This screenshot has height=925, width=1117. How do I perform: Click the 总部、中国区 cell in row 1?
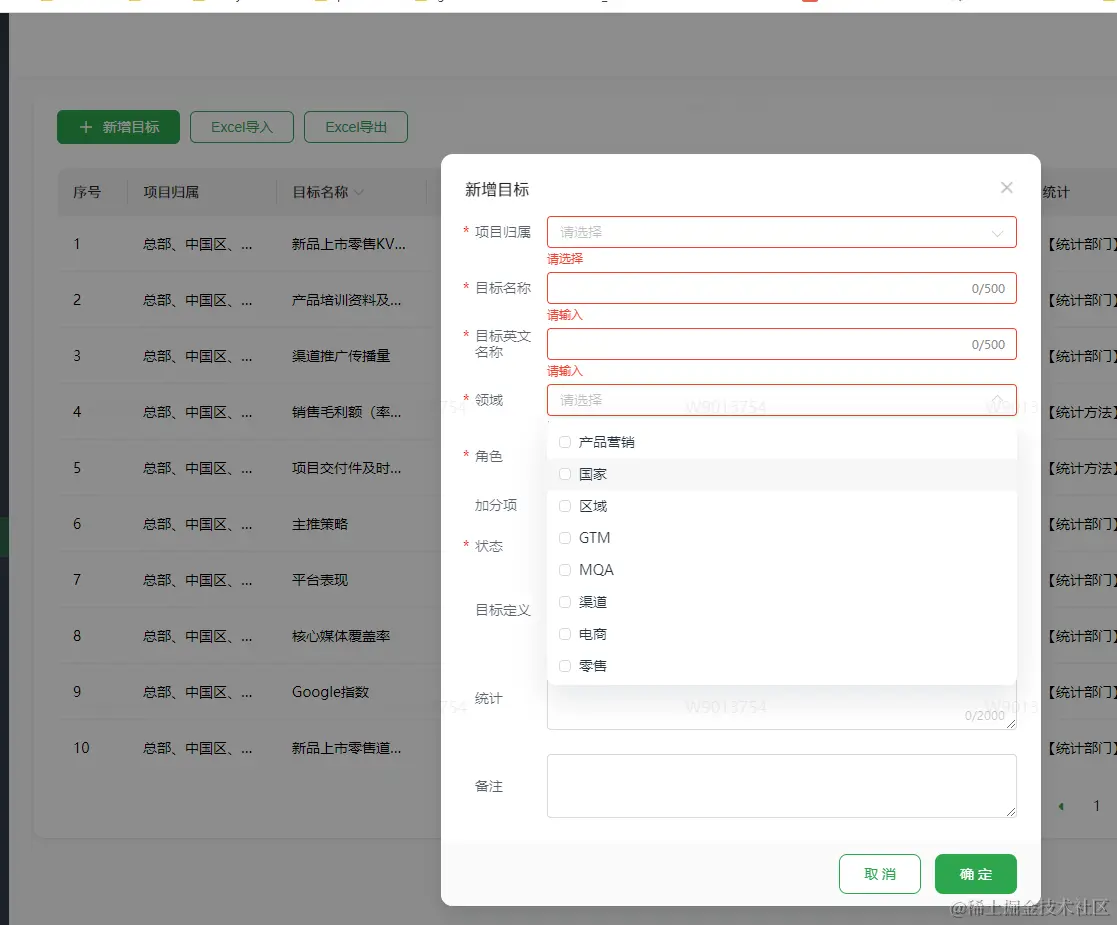(x=197, y=244)
